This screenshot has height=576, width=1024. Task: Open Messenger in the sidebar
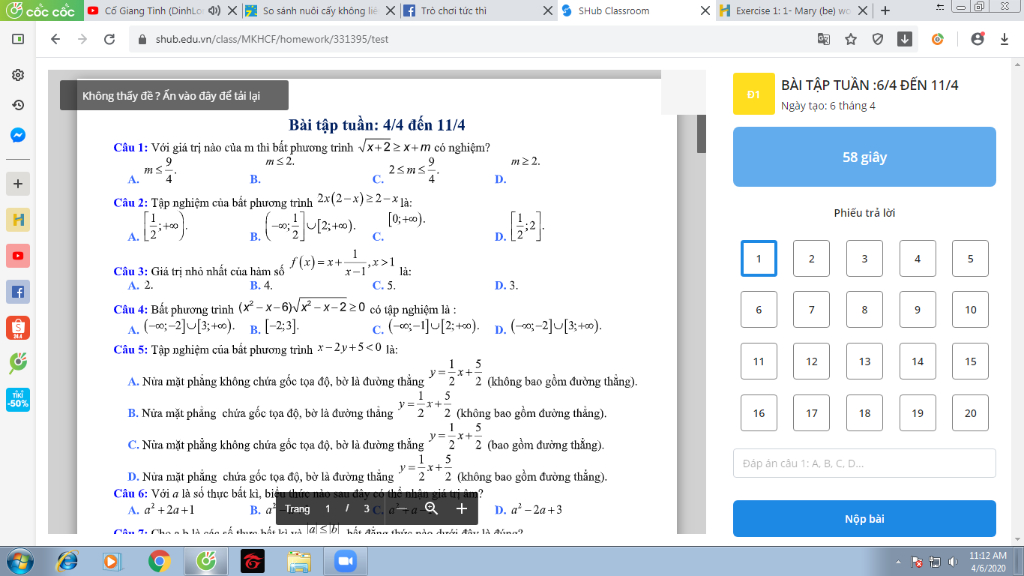[x=18, y=135]
